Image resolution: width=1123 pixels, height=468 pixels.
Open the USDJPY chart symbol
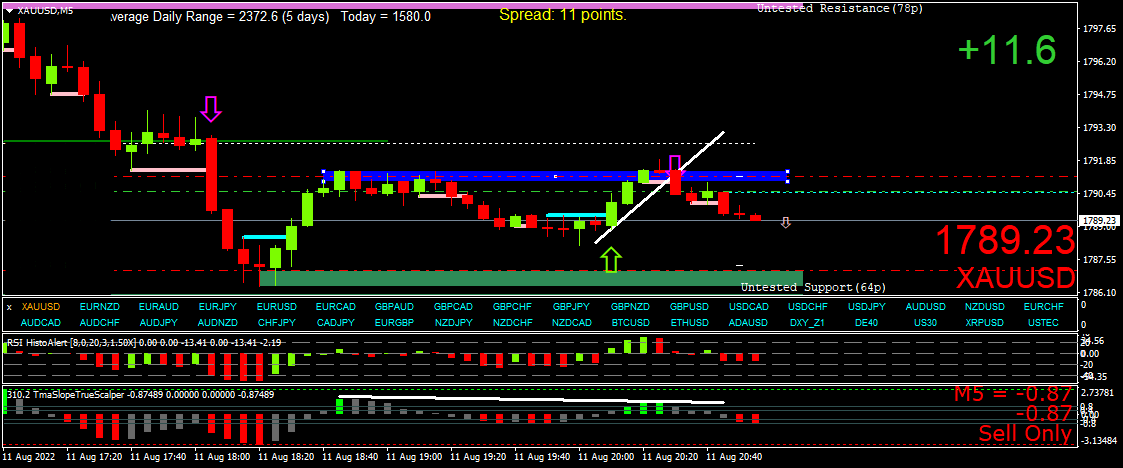coord(867,307)
